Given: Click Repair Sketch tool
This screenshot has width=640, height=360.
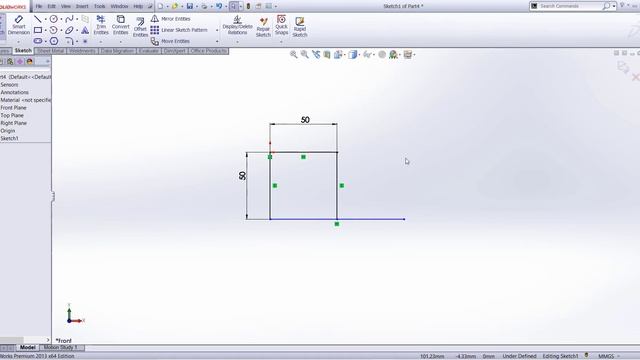Looking at the screenshot, I should pyautogui.click(x=263, y=27).
